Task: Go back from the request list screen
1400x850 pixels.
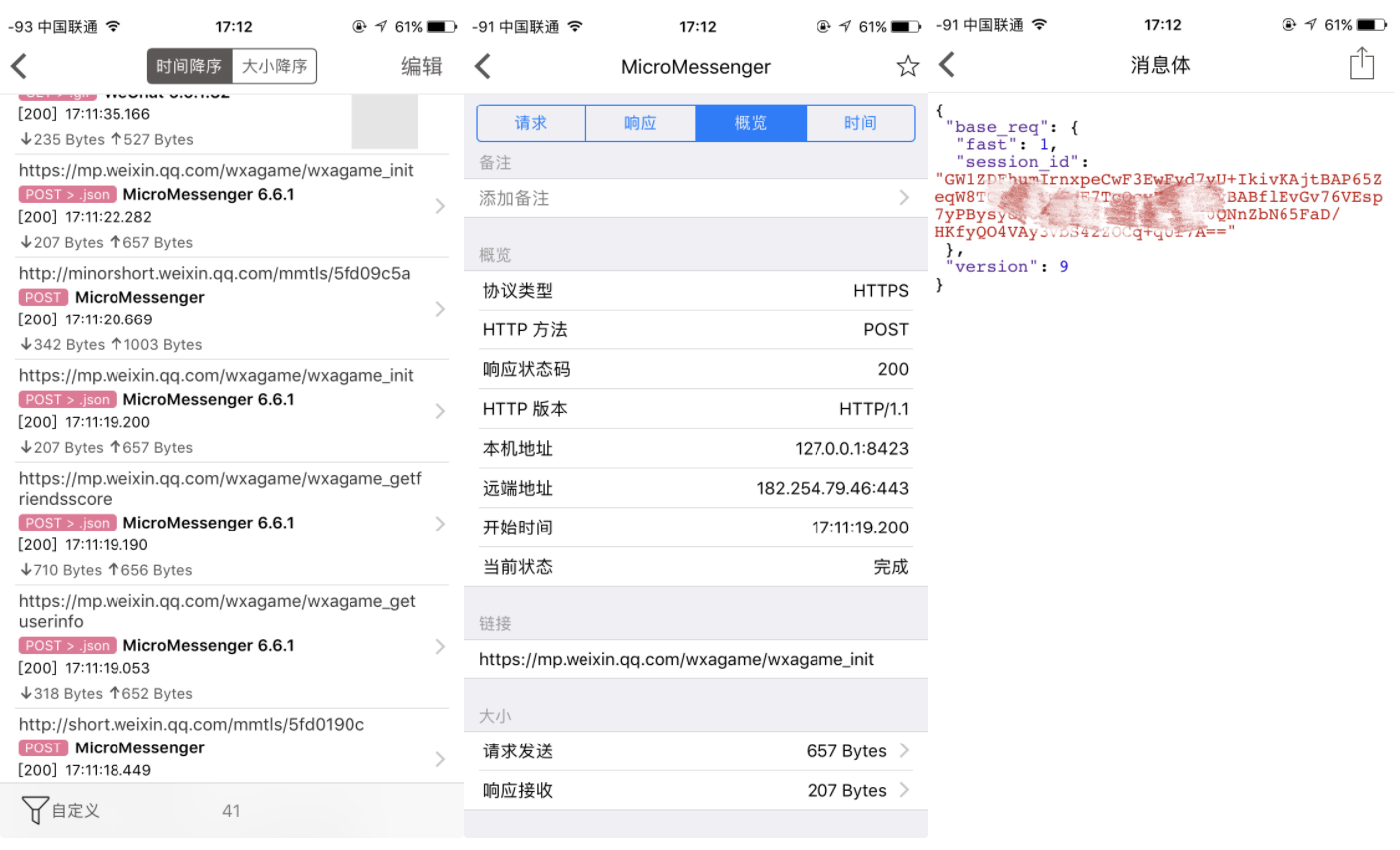Action: coord(18,67)
